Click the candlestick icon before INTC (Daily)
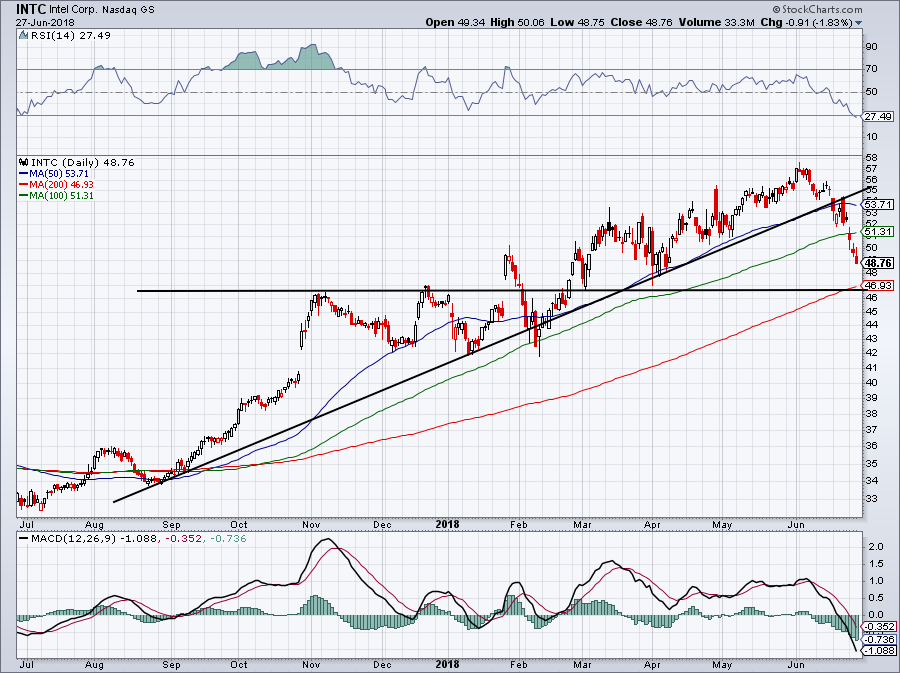The width and height of the screenshot is (900, 673). 24,162
